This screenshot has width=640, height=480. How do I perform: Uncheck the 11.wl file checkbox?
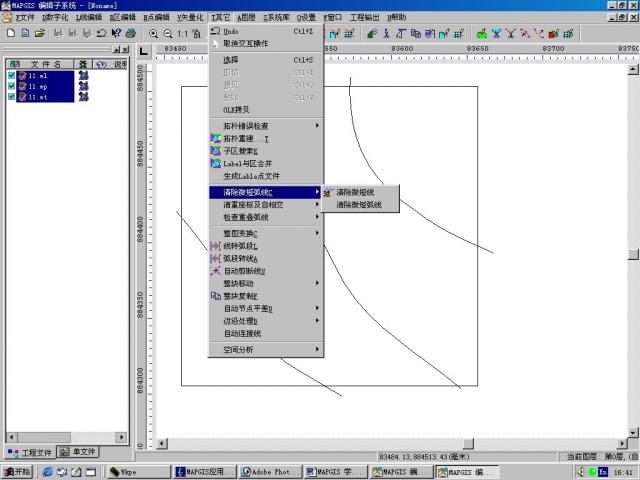point(11,76)
